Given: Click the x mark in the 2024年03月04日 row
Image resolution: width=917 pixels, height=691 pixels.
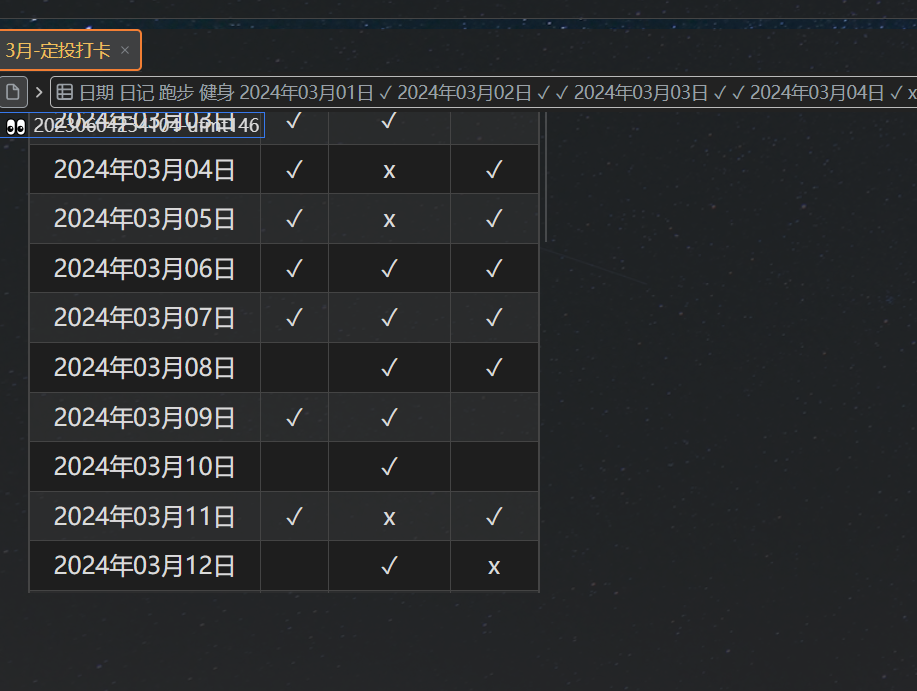Looking at the screenshot, I should [389, 170].
